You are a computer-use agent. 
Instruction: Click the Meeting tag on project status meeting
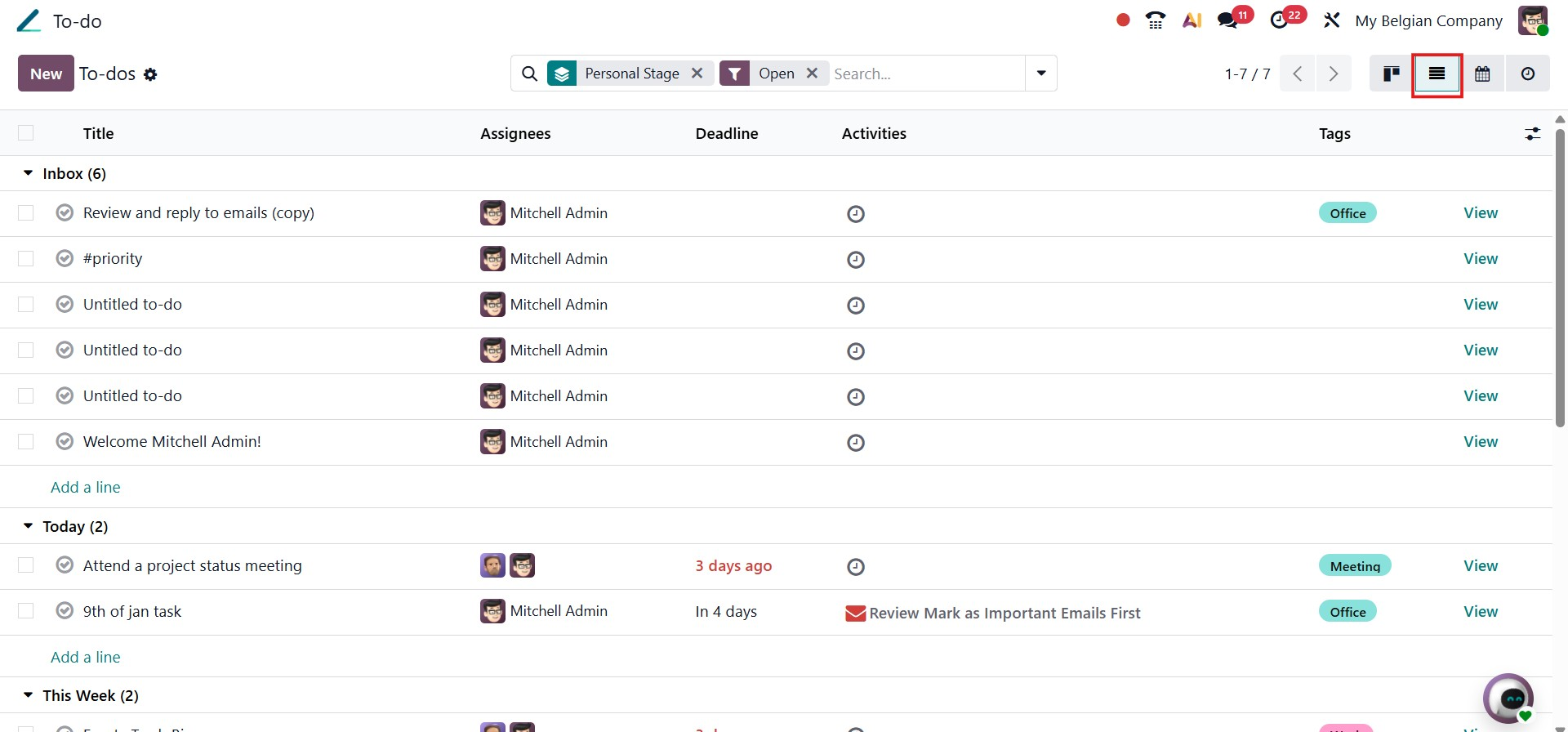1355,565
